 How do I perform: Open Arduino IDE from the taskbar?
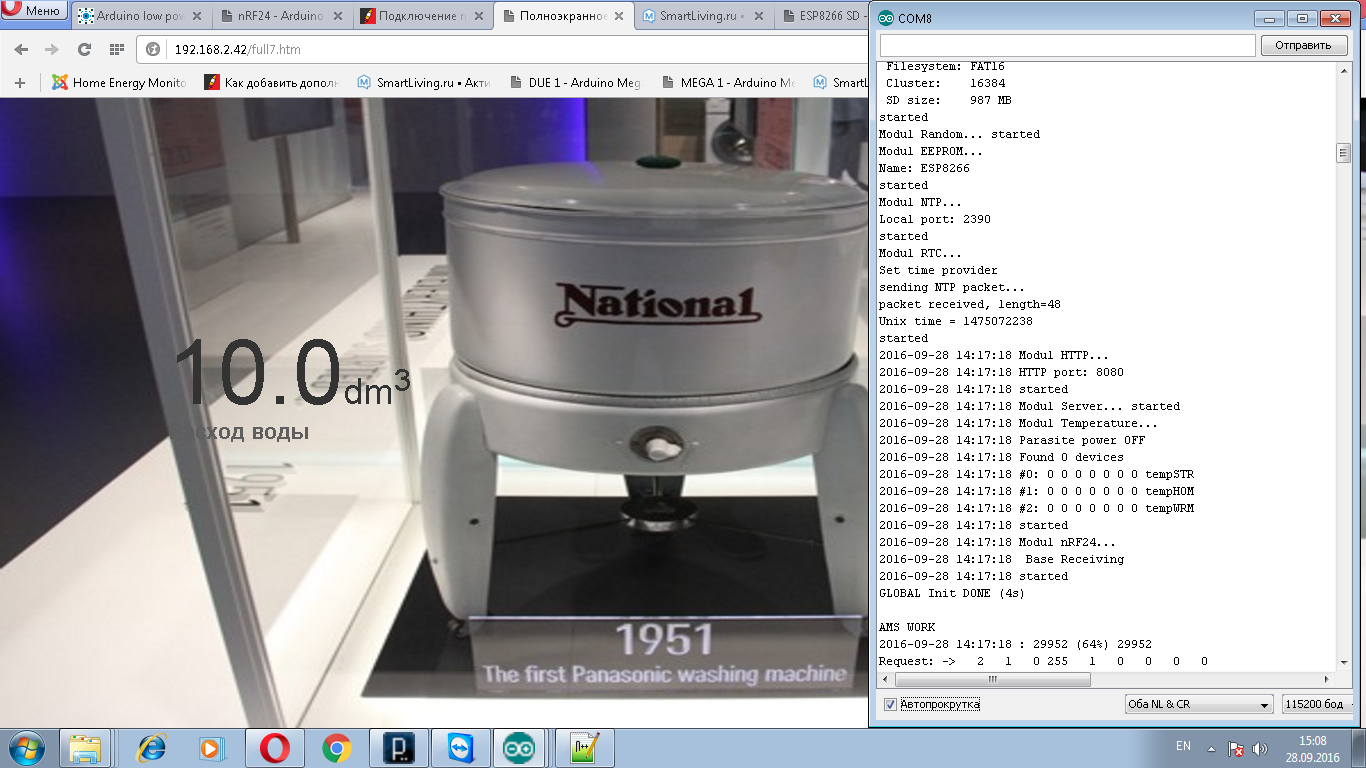519,748
